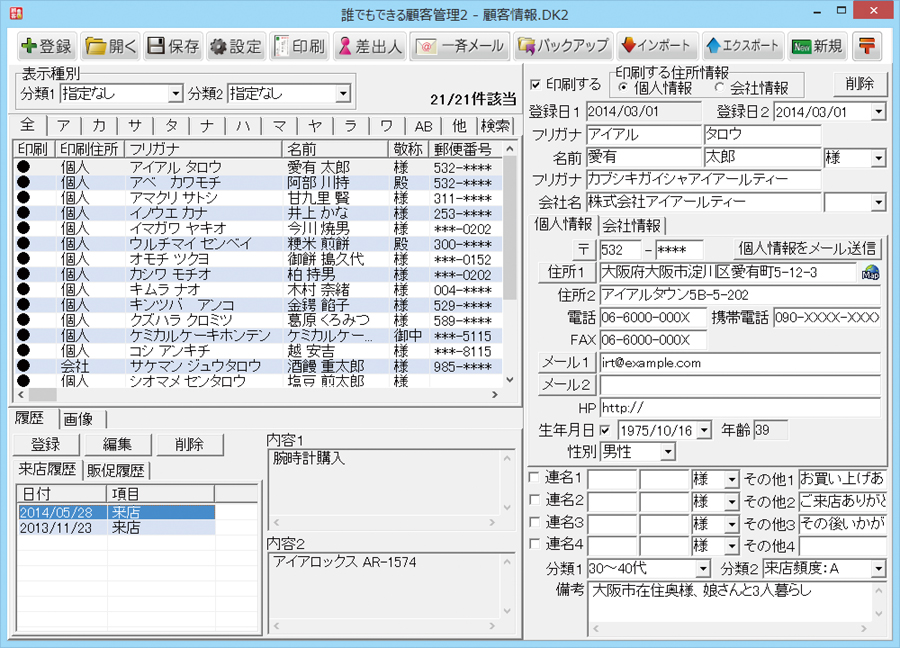Expand the 分類1 filter dropdown under 表示種別
Image resolution: width=900 pixels, height=648 pixels.
click(176, 94)
